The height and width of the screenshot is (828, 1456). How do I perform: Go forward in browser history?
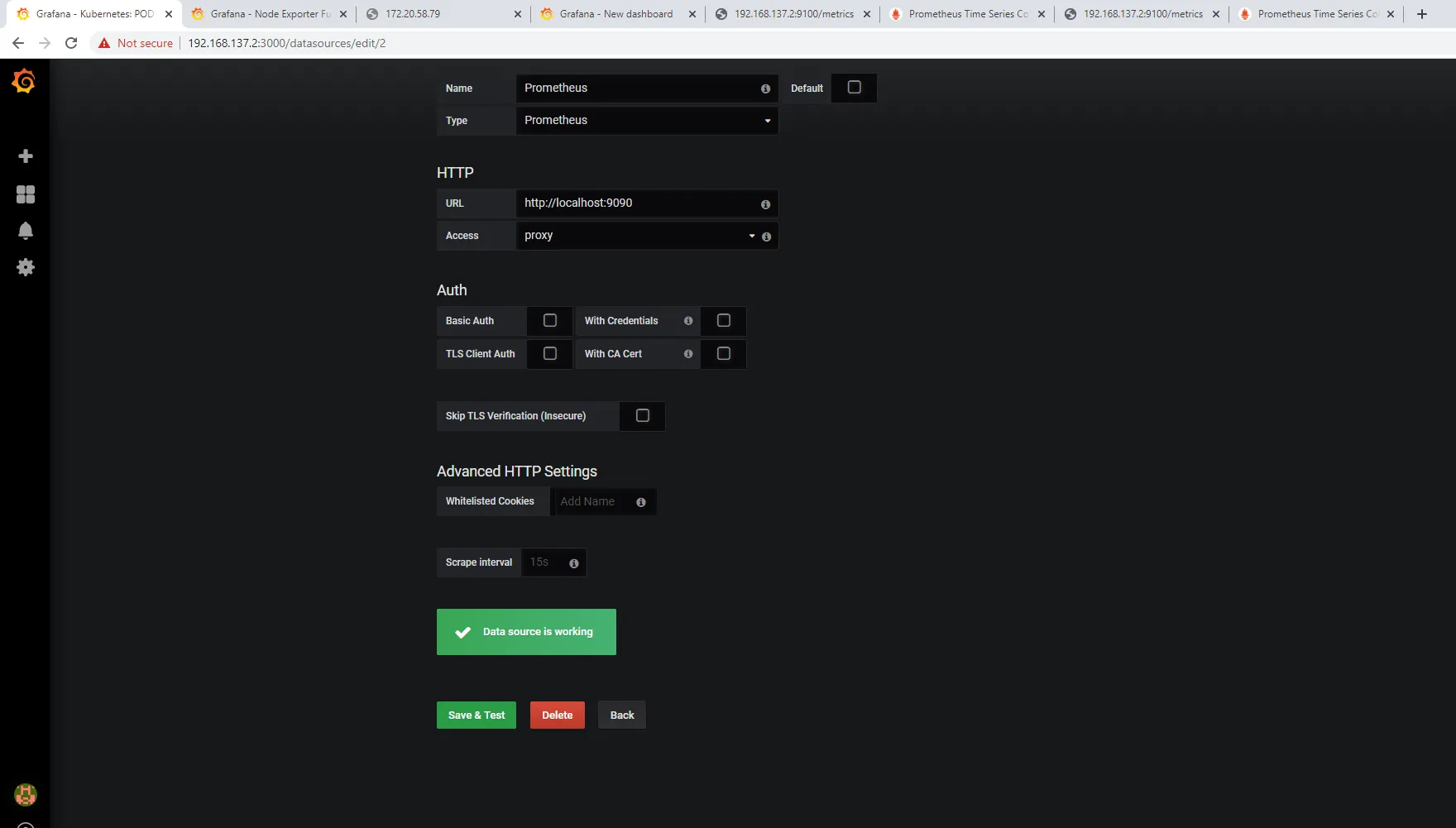coord(45,43)
